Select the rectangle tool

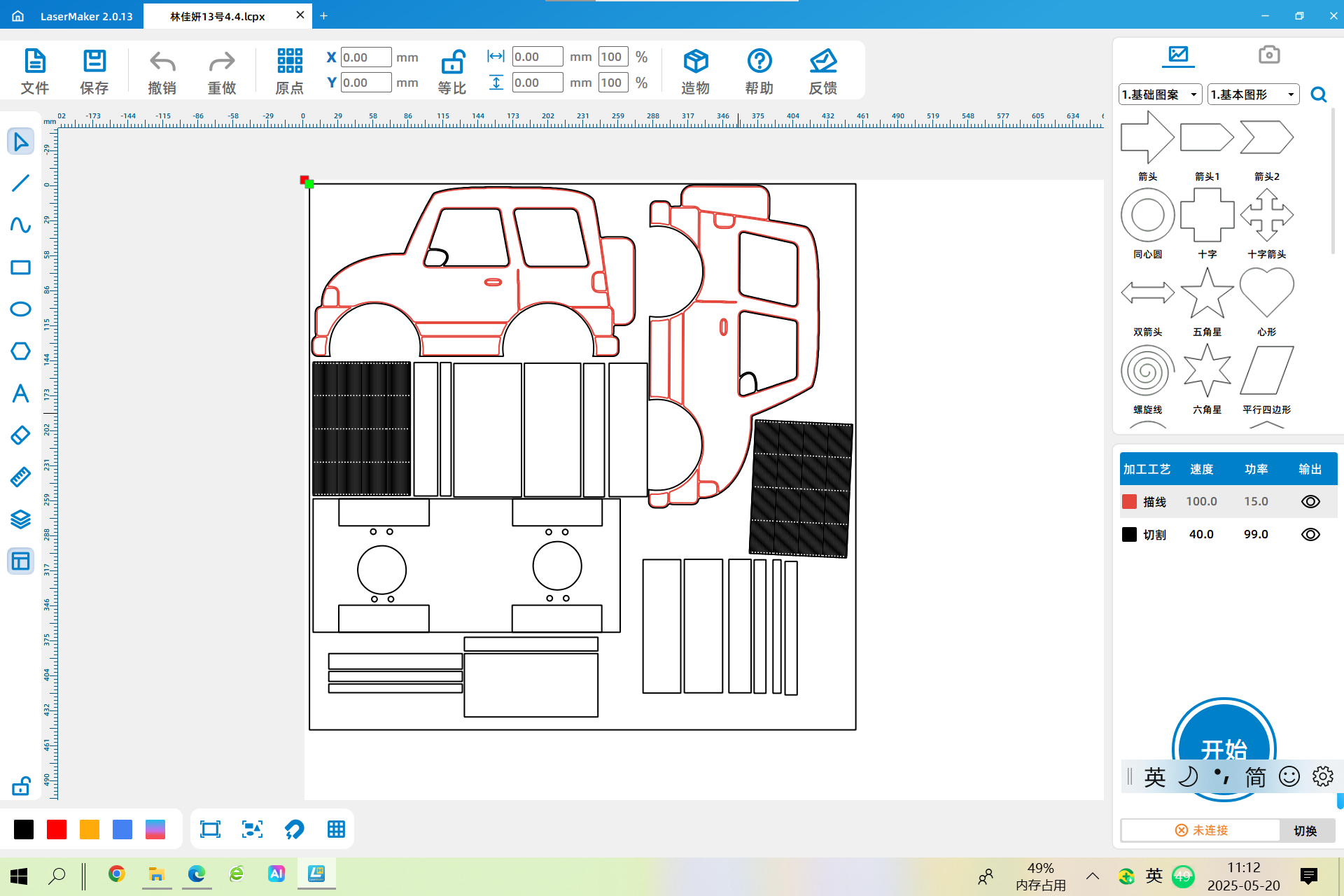[21, 267]
